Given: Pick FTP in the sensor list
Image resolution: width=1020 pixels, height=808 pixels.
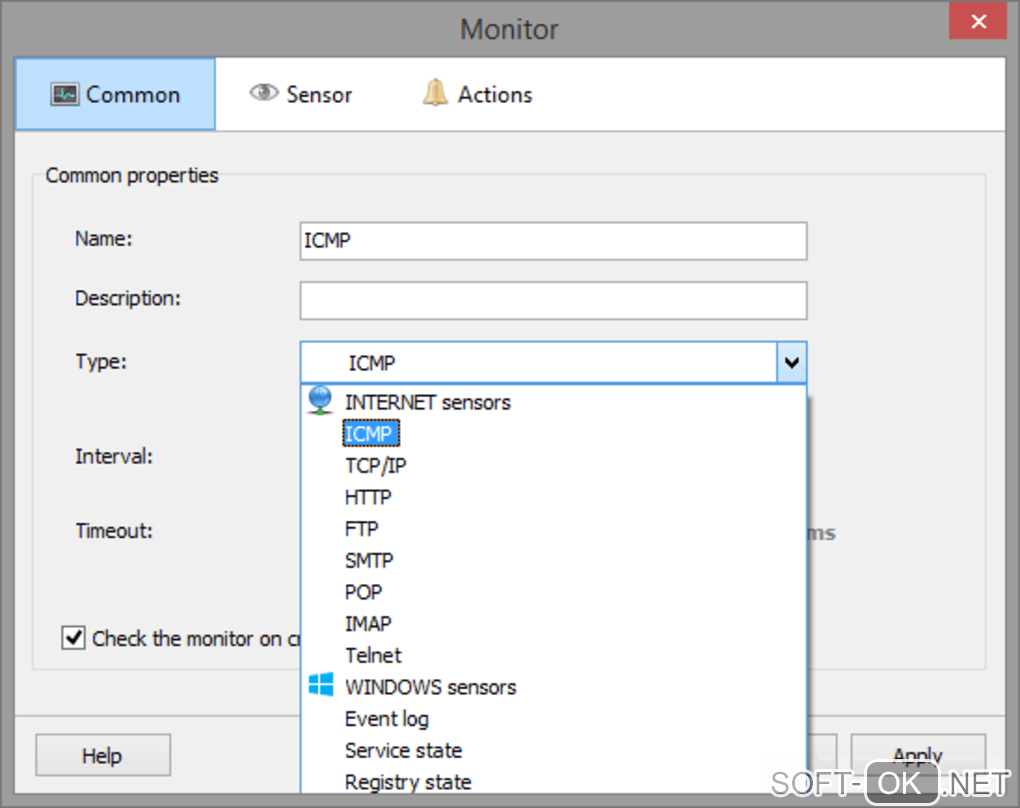Looking at the screenshot, I should [361, 529].
